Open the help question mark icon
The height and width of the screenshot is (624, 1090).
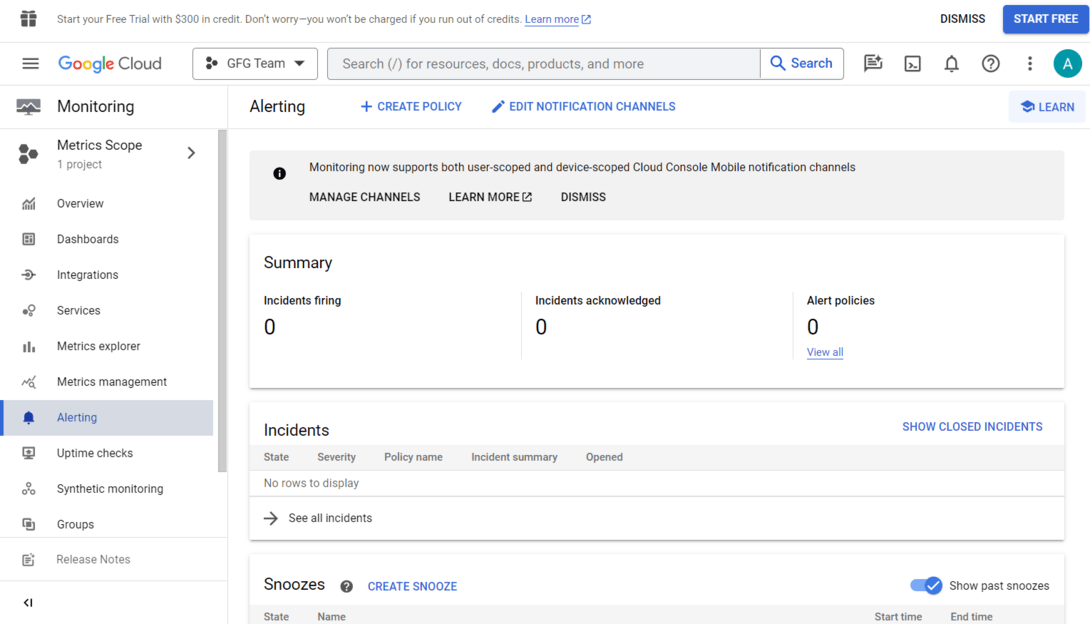tap(990, 64)
